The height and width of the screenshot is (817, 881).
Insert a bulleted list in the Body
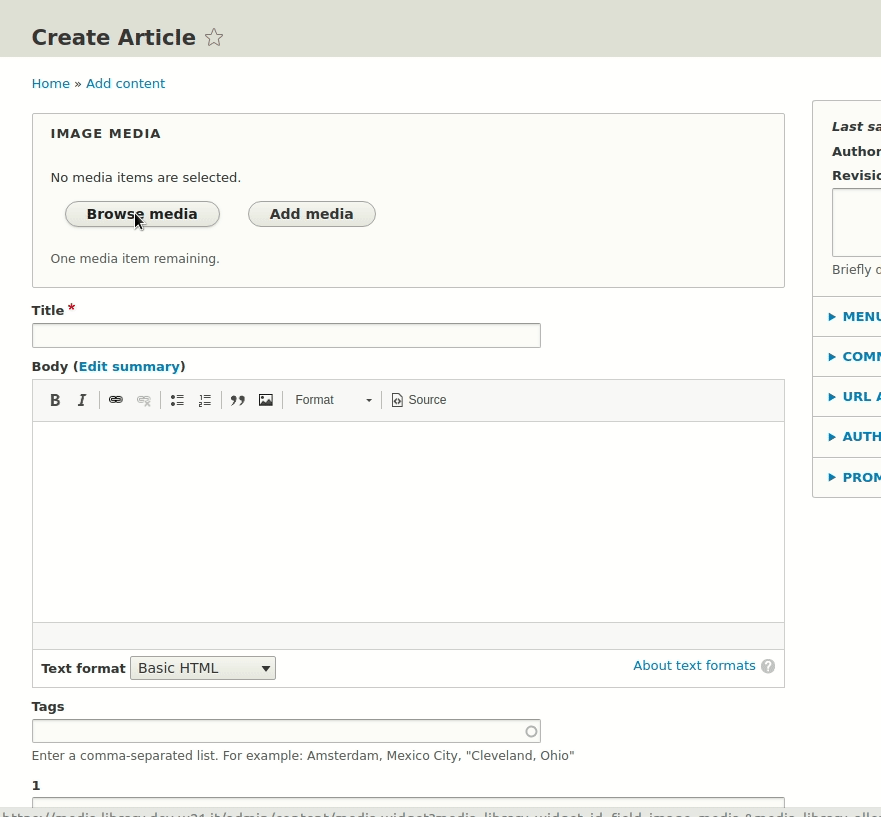[x=177, y=400]
